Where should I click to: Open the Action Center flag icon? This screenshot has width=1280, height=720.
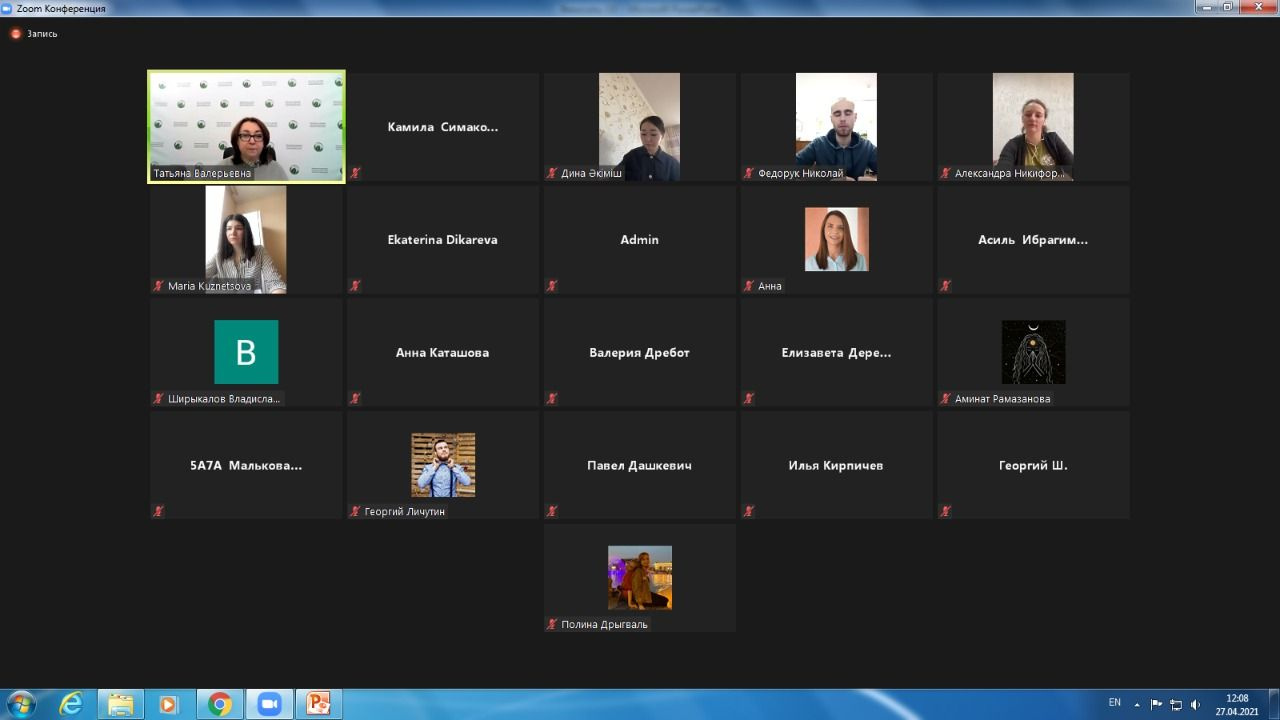pyautogui.click(x=1157, y=704)
